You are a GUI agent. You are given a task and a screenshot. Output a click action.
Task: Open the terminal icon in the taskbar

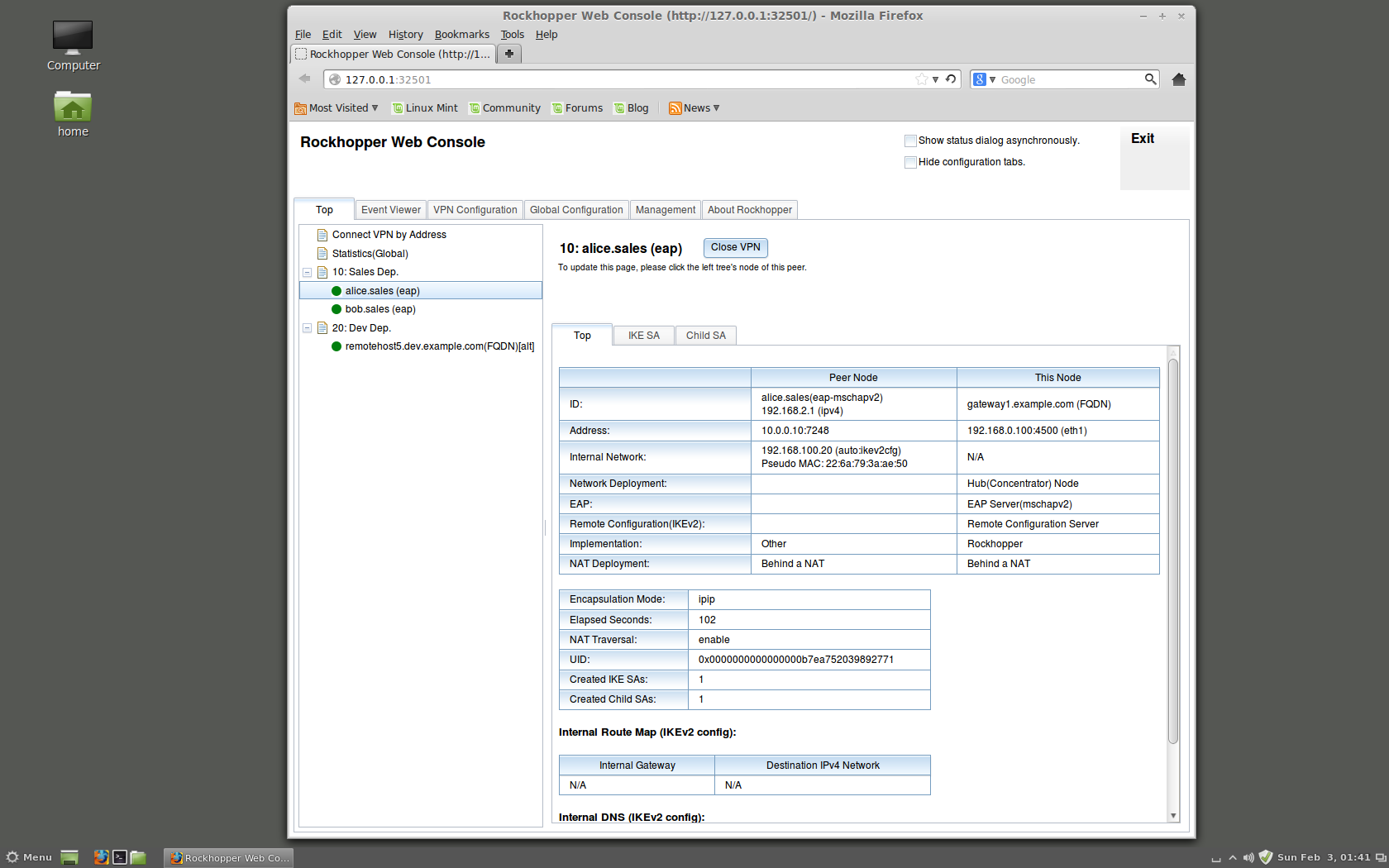[120, 857]
